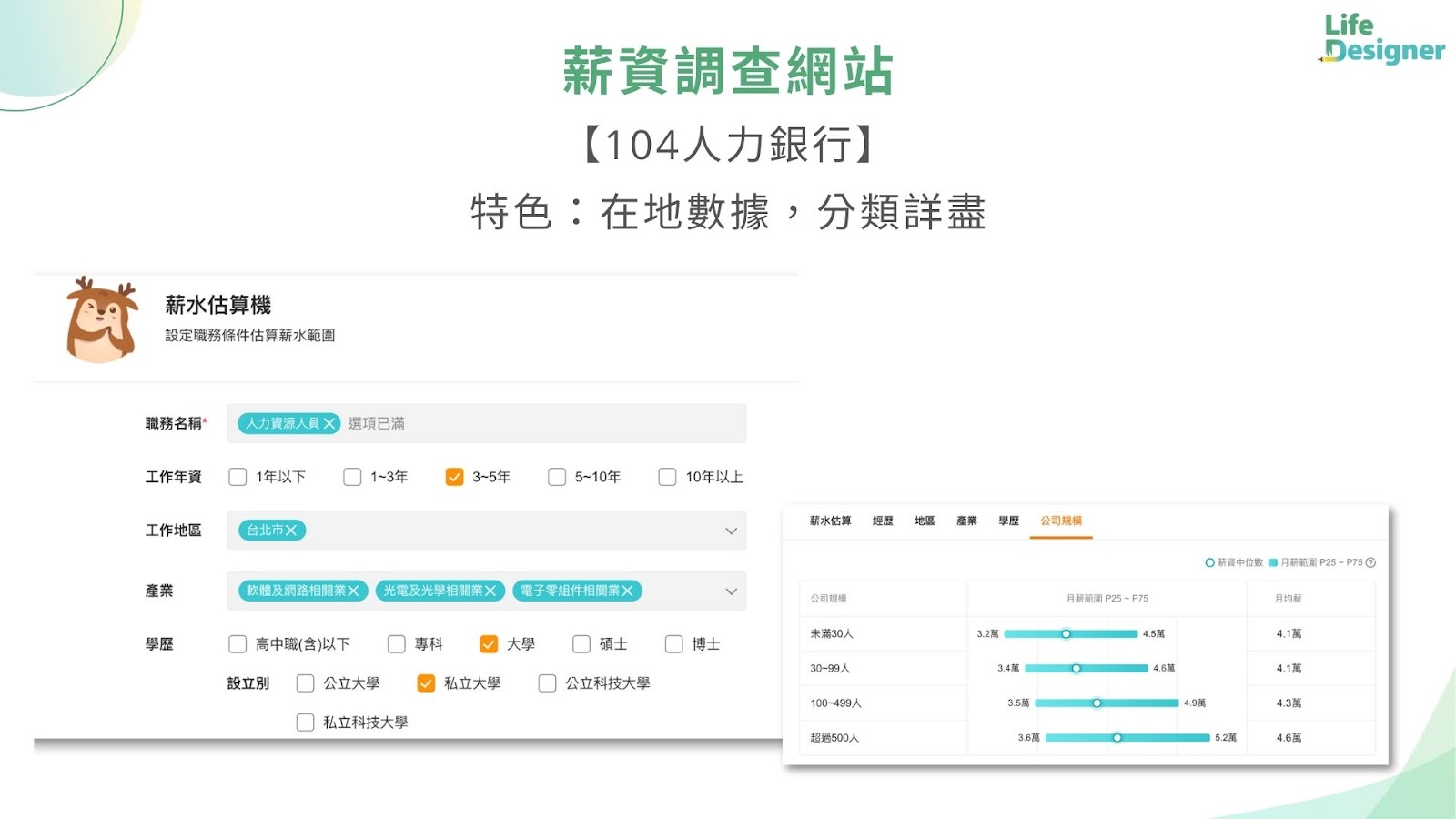Remove the 人力資源人員 job title tag
The height and width of the screenshot is (819, 1456).
click(x=329, y=424)
